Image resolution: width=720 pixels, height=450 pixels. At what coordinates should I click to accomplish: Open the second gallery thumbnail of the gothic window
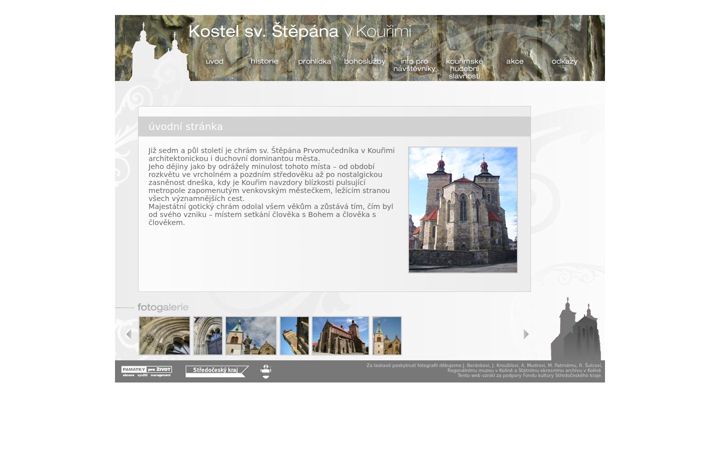pos(207,336)
